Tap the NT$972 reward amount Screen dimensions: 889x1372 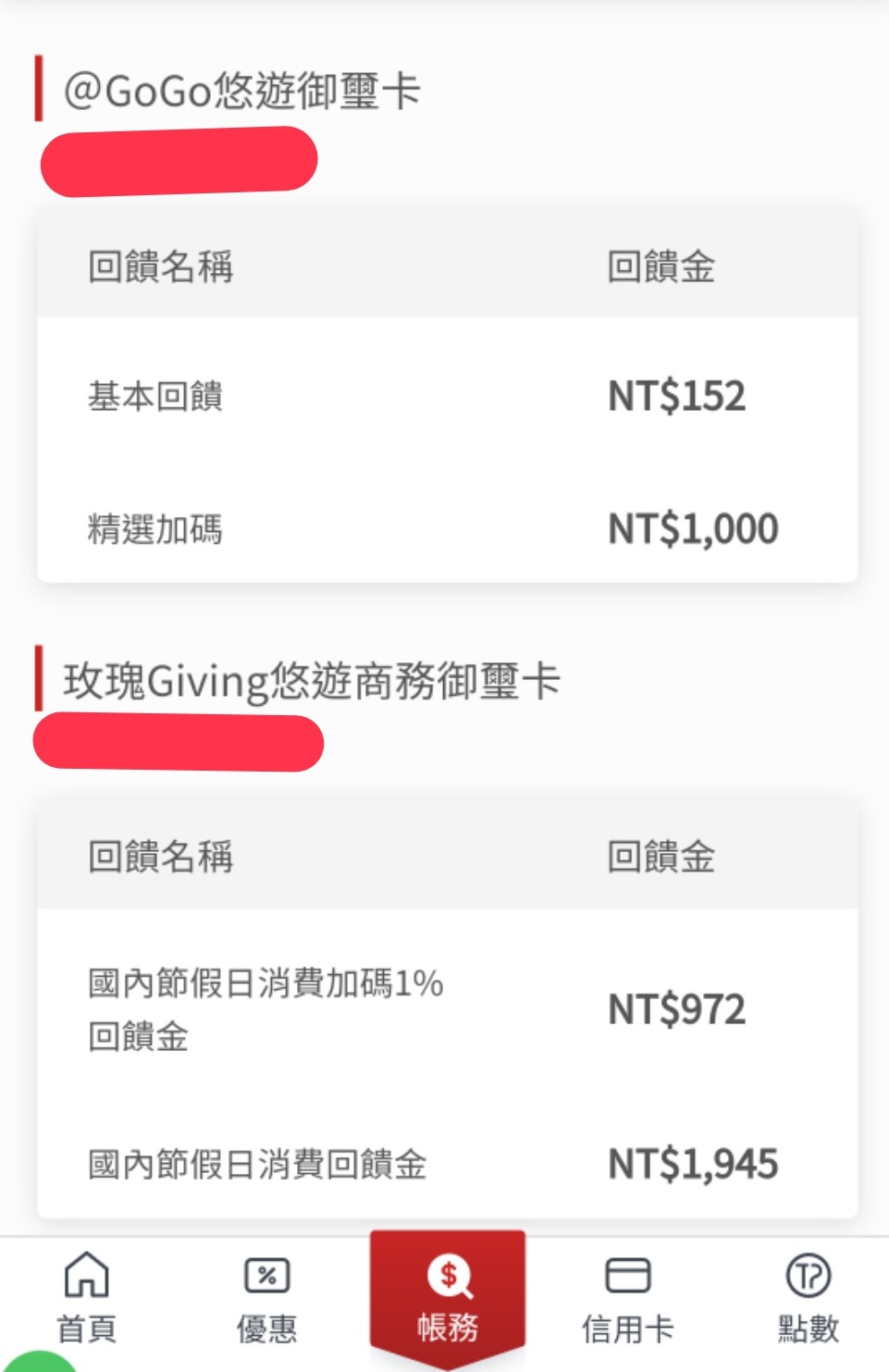[x=676, y=1009]
